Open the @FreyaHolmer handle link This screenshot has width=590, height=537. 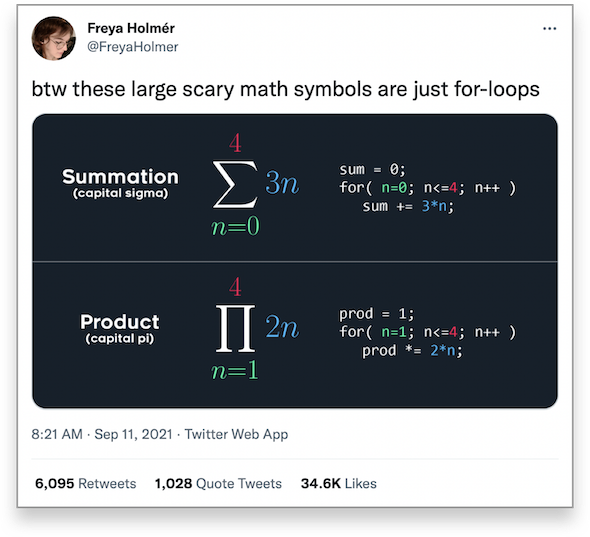tap(132, 47)
